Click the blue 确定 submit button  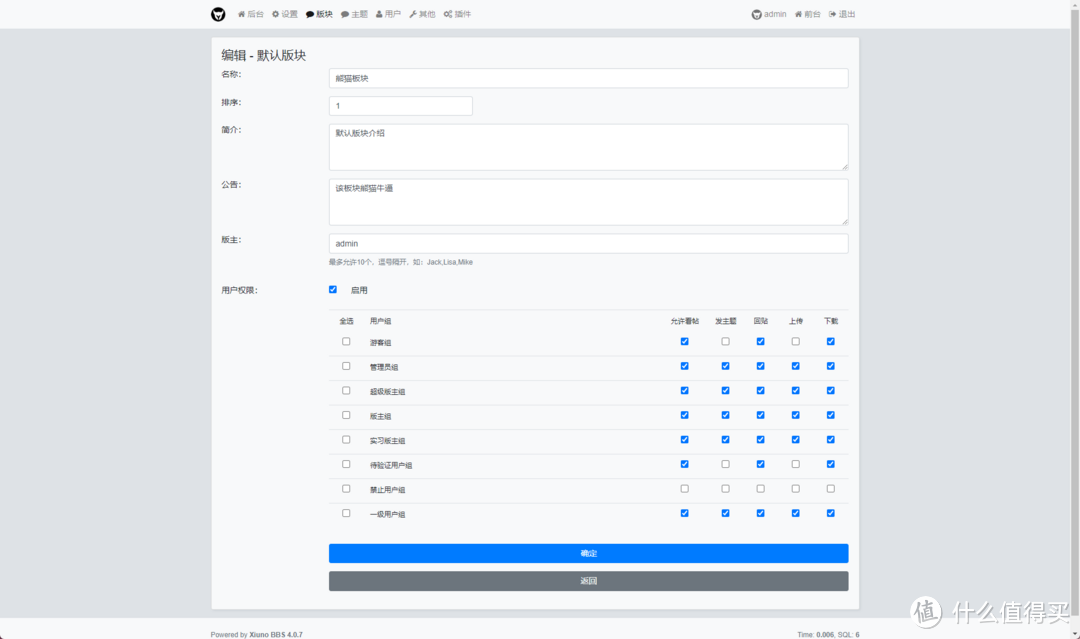588,553
